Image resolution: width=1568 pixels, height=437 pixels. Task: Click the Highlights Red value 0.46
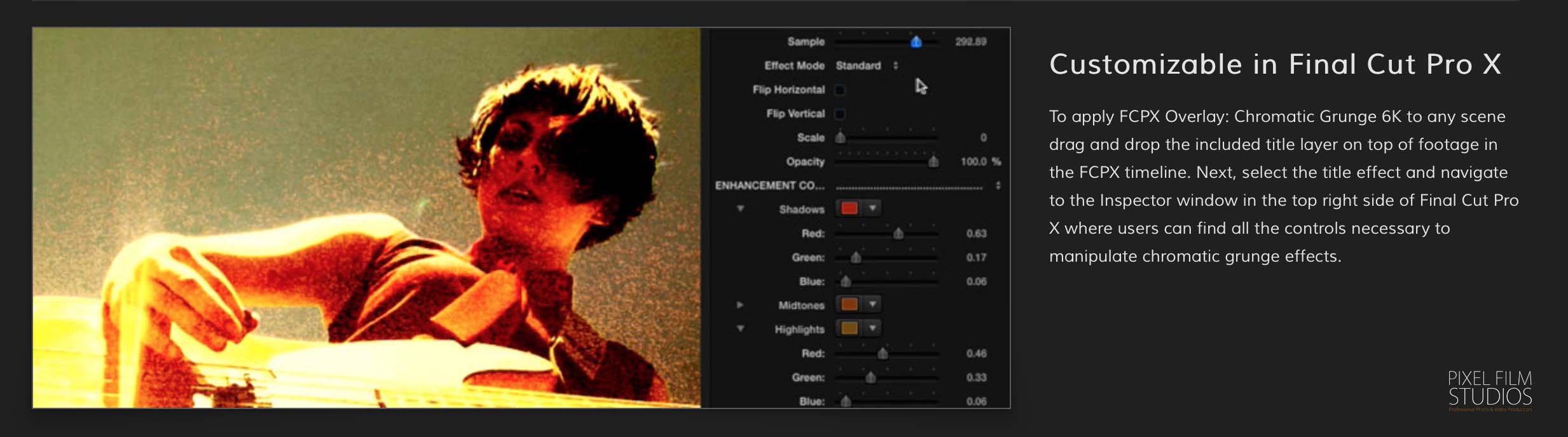pyautogui.click(x=976, y=353)
